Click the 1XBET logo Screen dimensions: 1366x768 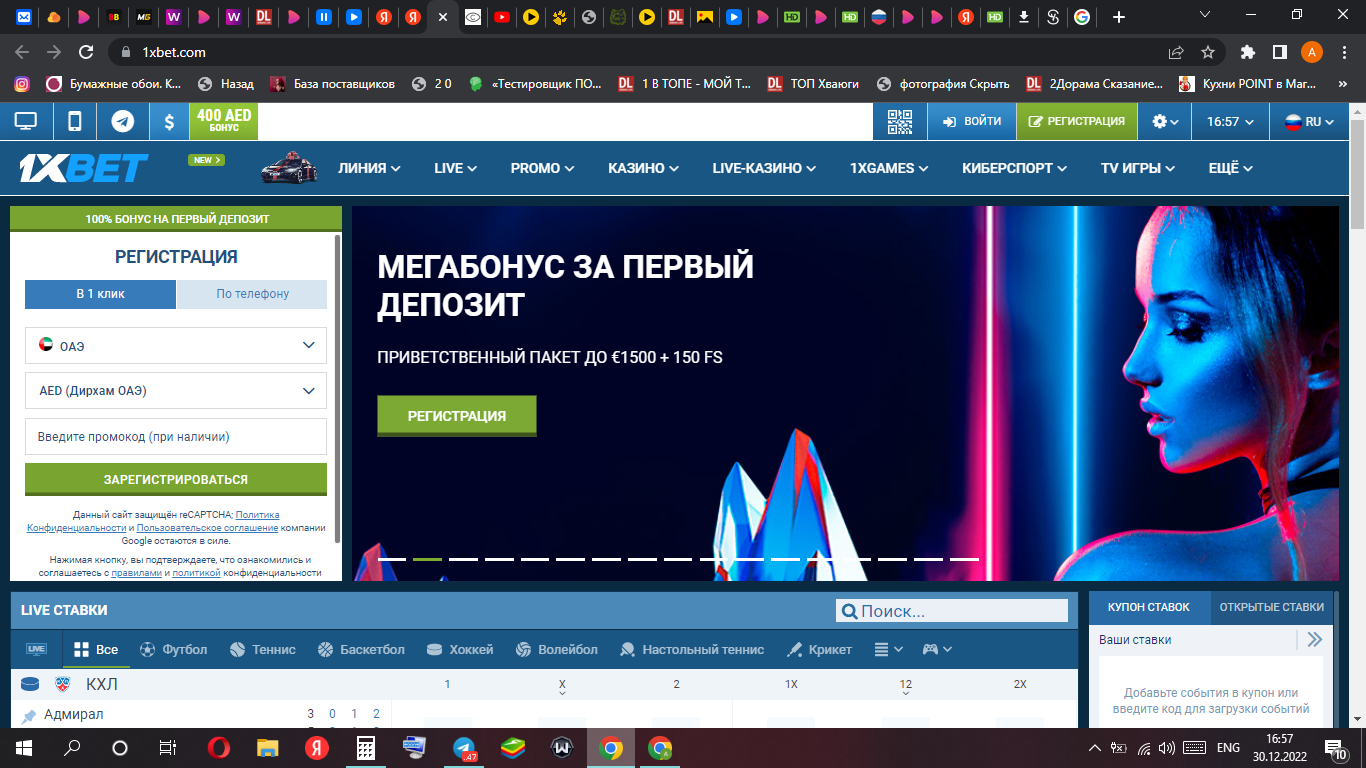84,168
